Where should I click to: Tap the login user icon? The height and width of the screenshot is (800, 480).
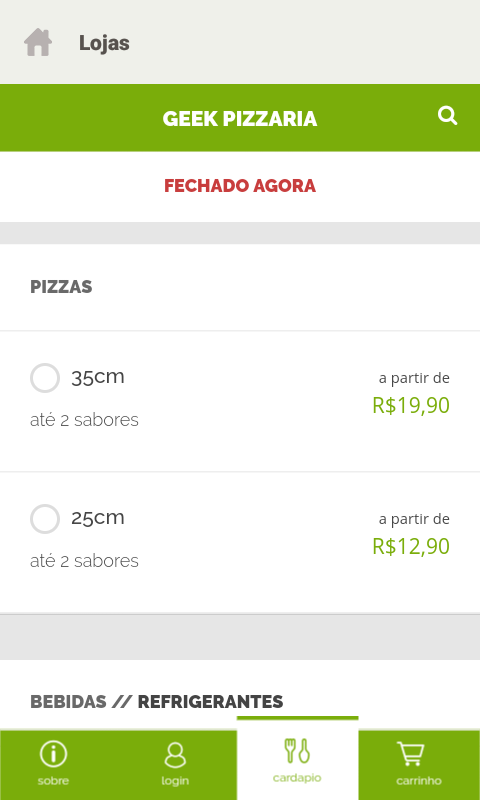click(175, 755)
